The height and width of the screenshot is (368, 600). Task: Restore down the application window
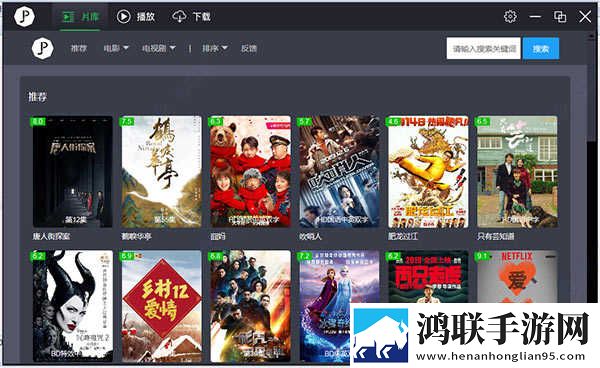560,16
